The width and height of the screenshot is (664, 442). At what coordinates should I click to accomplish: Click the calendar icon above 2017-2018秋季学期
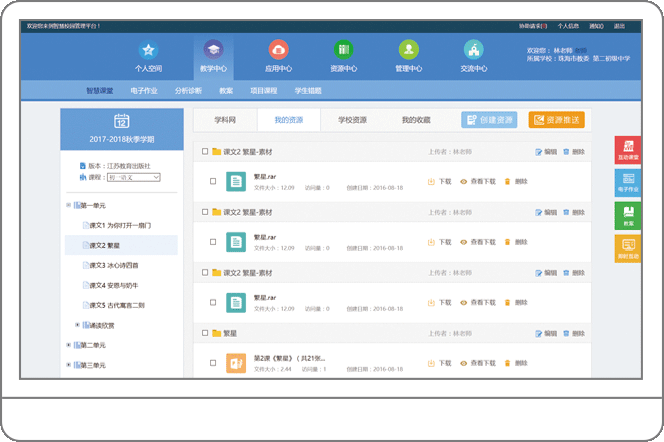click(122, 121)
